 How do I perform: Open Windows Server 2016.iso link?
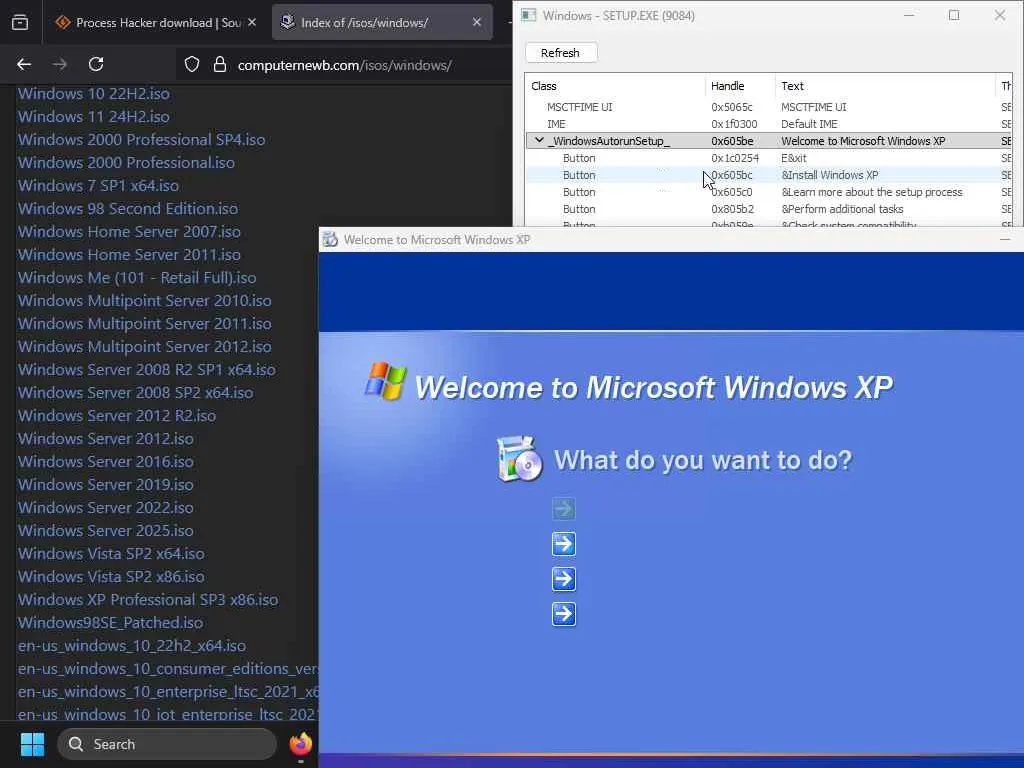106,462
